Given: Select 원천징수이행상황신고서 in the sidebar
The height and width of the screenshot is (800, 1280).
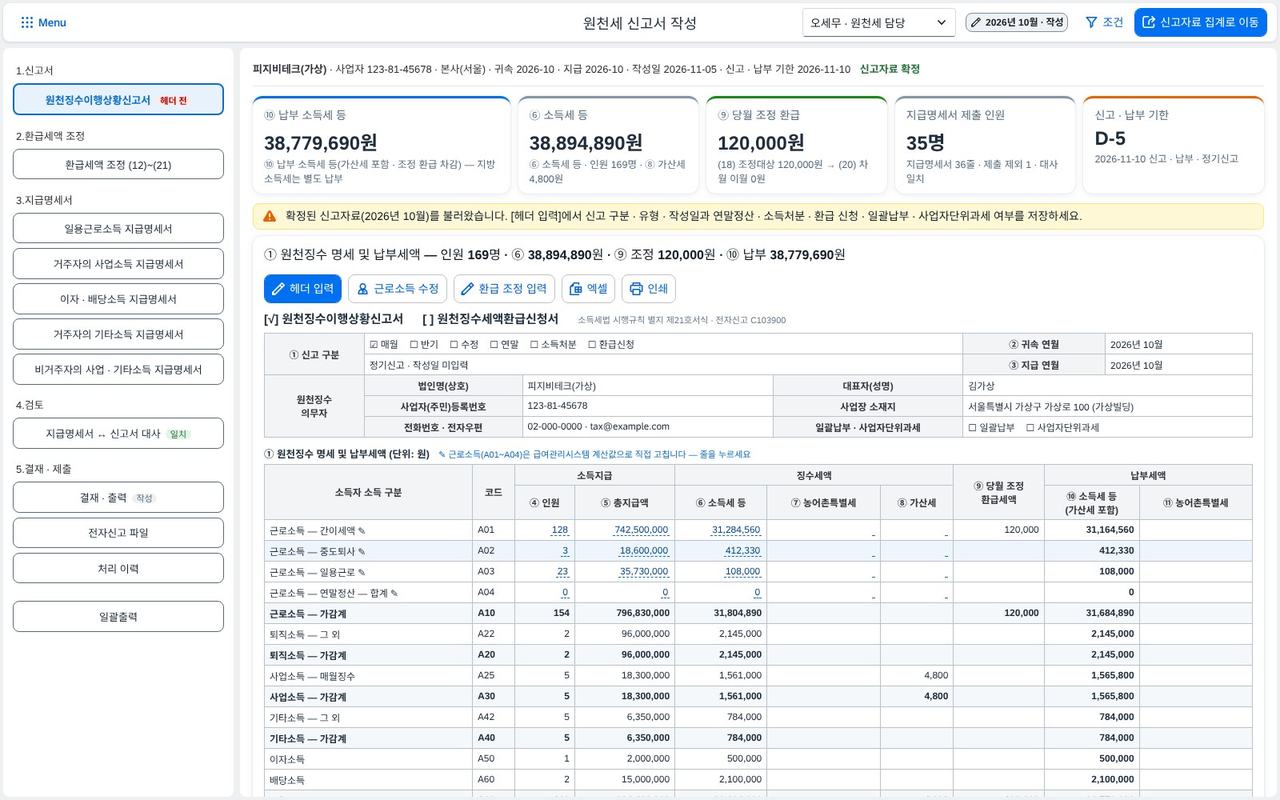Looking at the screenshot, I should (x=118, y=100).
